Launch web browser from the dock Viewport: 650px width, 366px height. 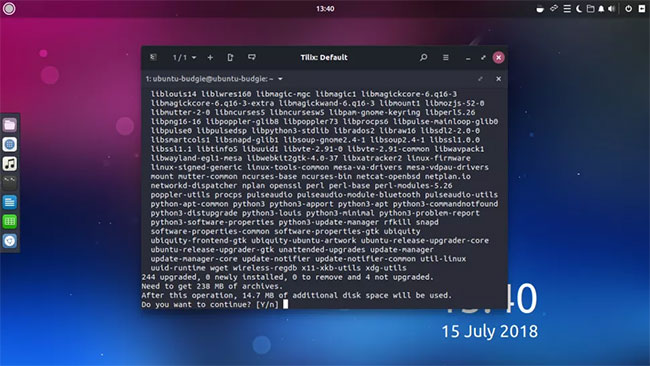pyautogui.click(x=10, y=144)
